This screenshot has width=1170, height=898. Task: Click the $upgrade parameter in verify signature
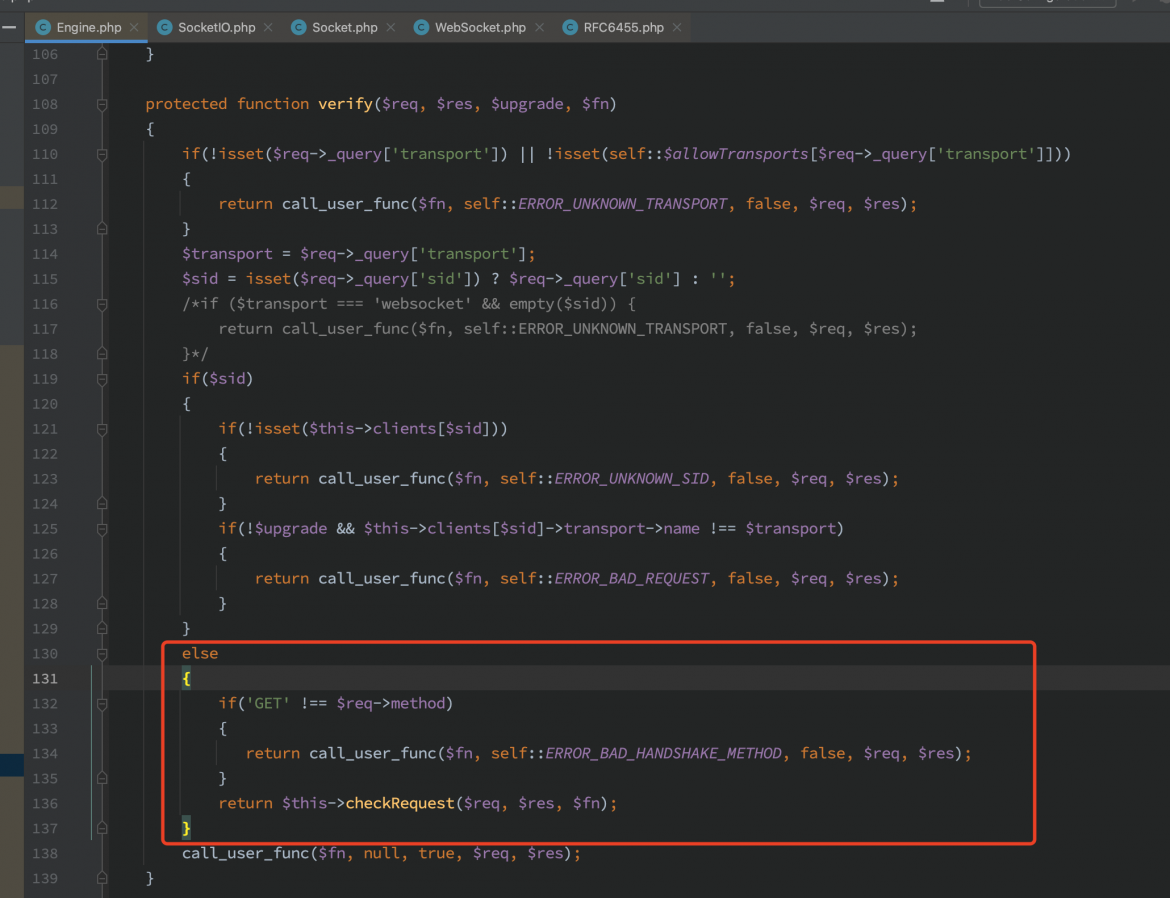pos(528,104)
